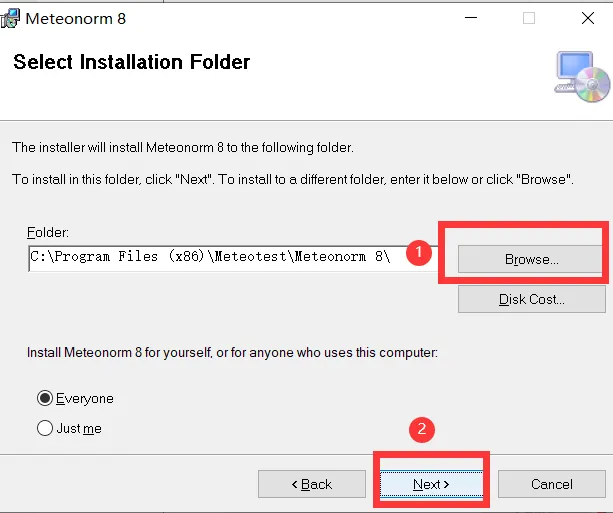Click the Select Installation Folder heading
This screenshot has height=513, width=613.
(x=131, y=62)
